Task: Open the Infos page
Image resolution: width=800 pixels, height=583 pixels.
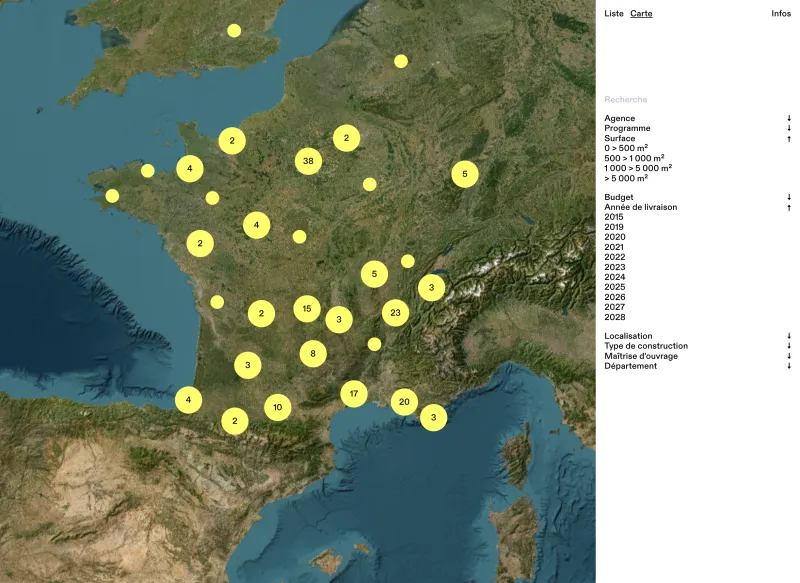Action: click(781, 14)
